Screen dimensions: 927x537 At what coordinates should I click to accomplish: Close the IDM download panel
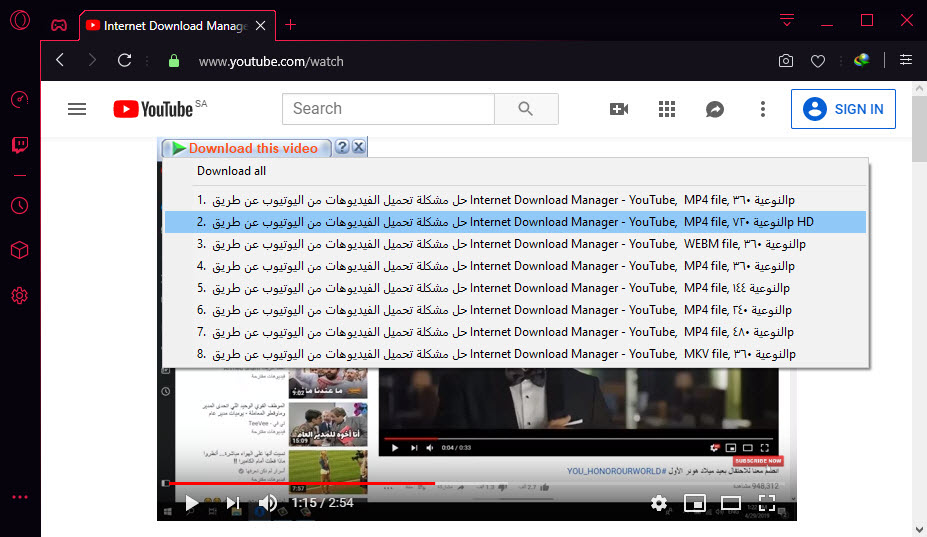point(359,147)
